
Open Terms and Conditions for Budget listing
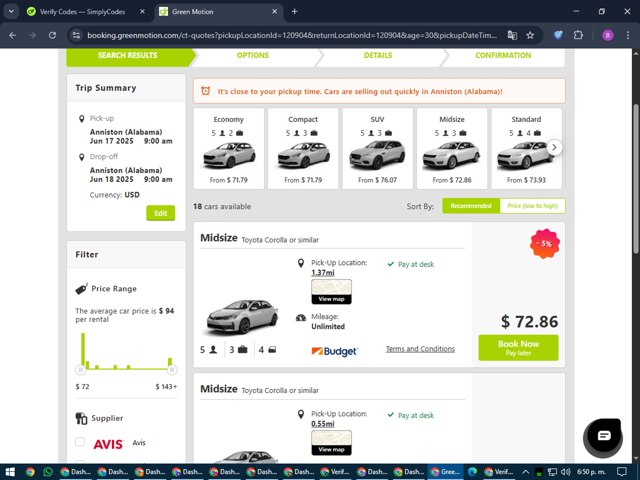click(x=420, y=349)
